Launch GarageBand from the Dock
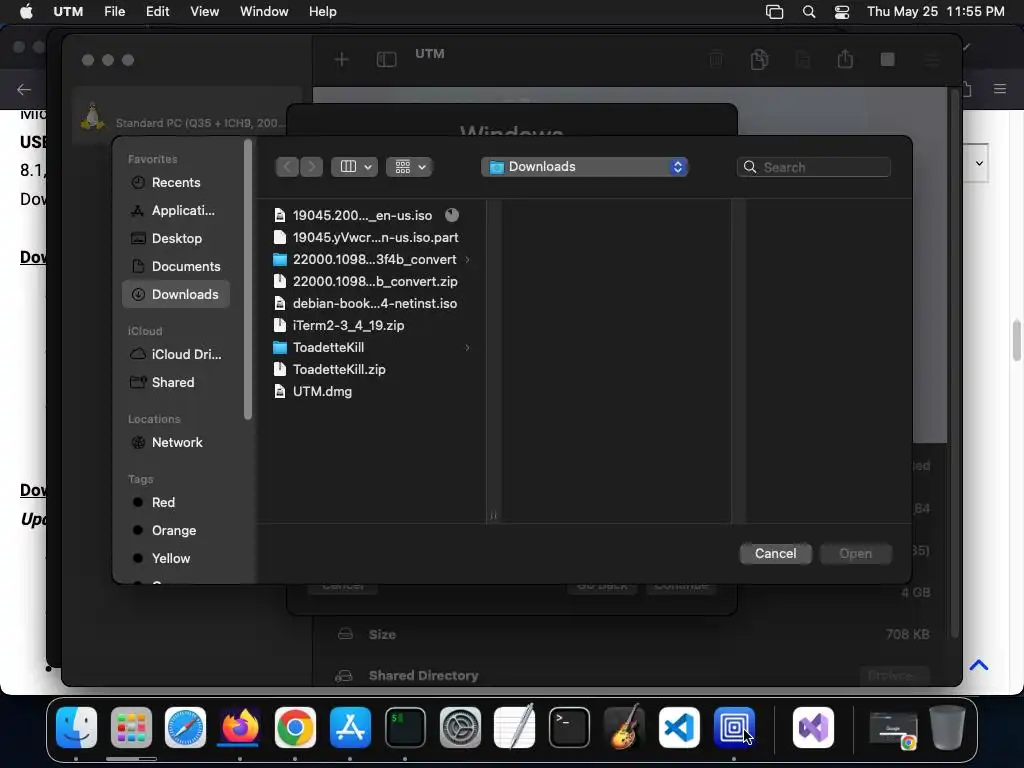This screenshot has width=1024, height=768. [x=624, y=726]
